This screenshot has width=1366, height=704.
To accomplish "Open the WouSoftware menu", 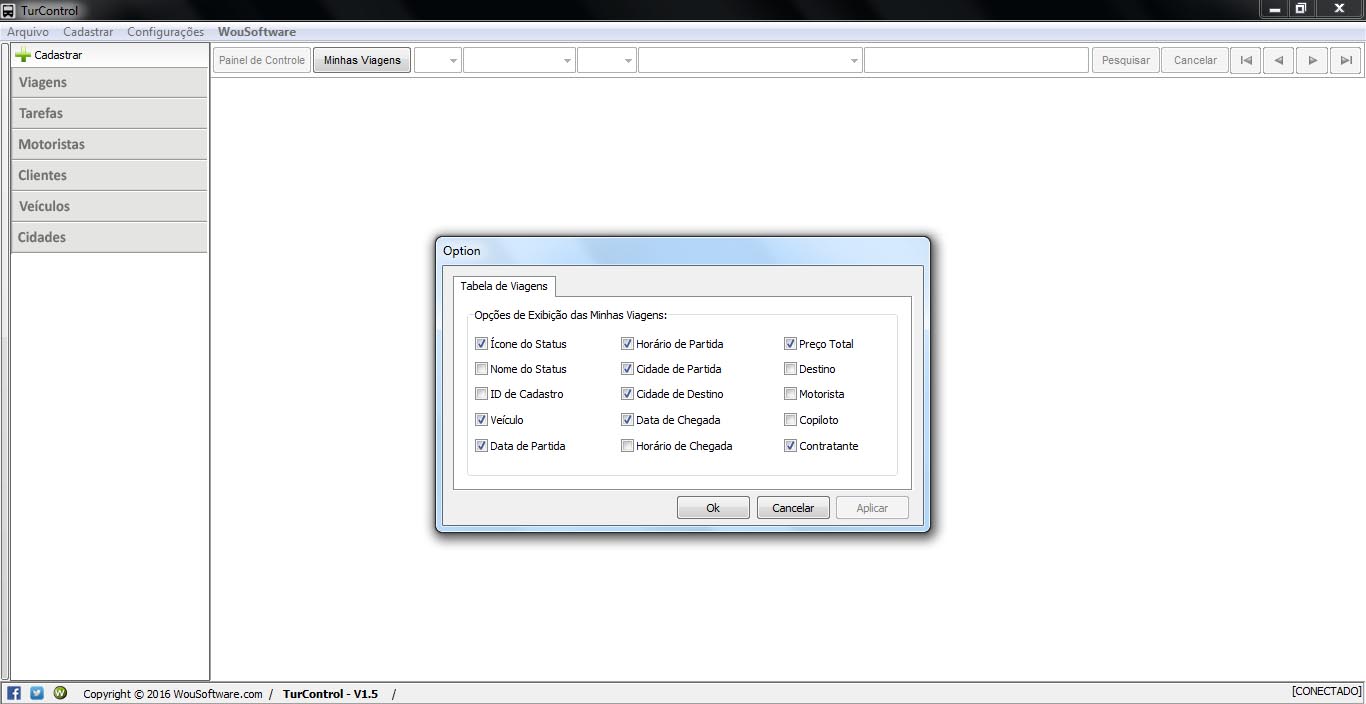I will pos(257,32).
